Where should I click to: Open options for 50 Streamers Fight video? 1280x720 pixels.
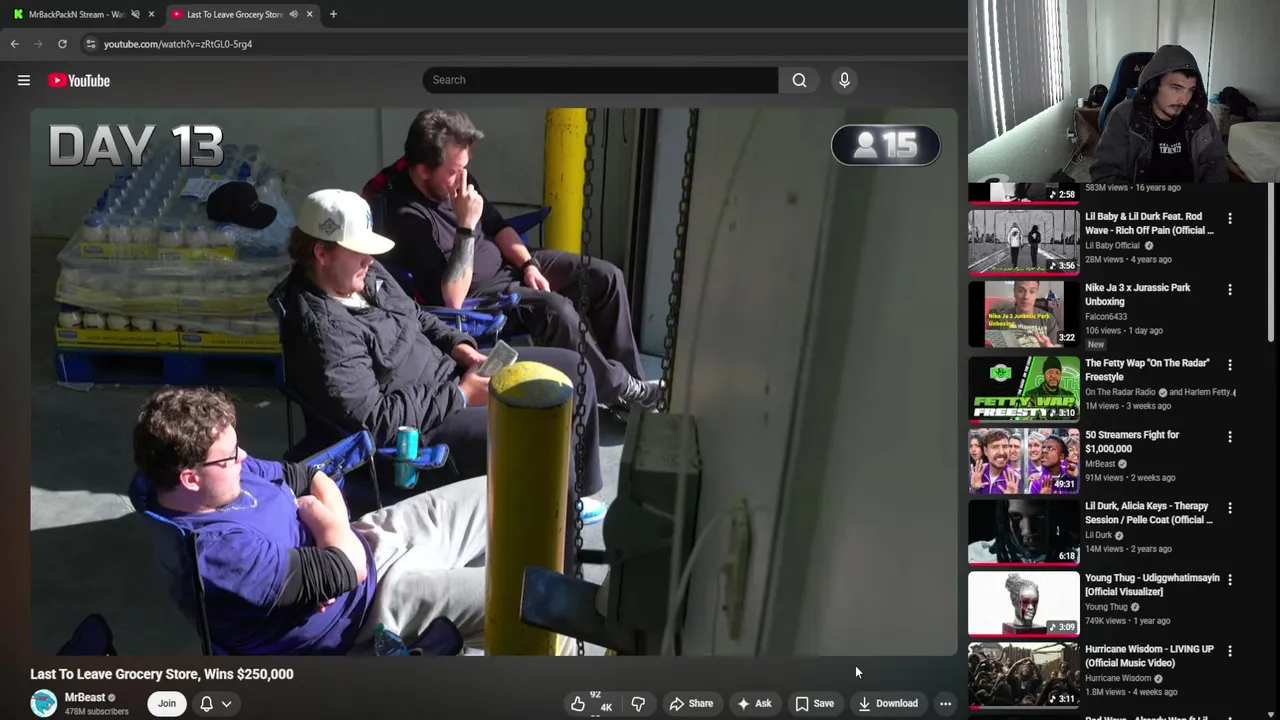(1230, 437)
